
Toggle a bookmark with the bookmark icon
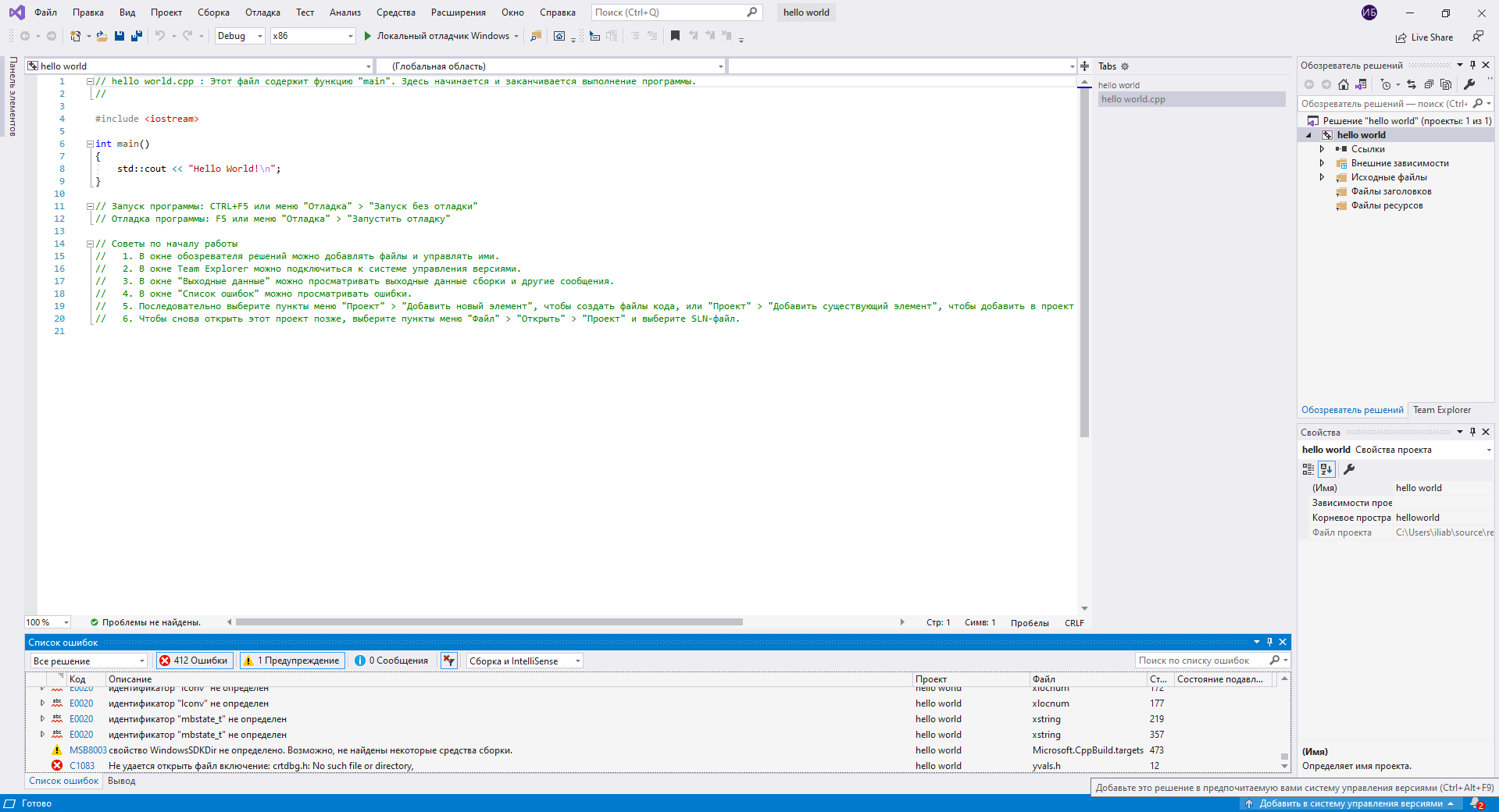click(x=676, y=36)
